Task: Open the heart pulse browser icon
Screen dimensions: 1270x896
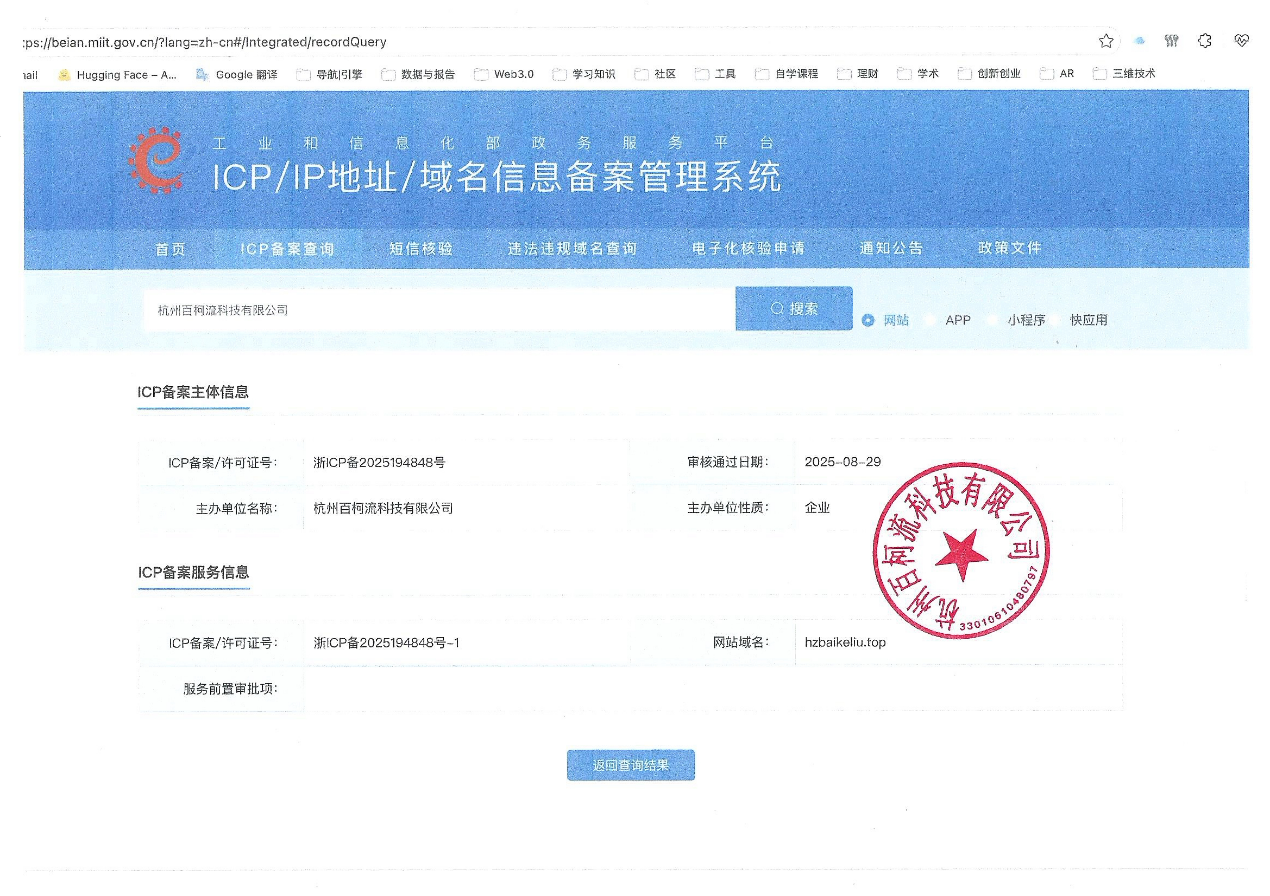Action: (x=1241, y=41)
